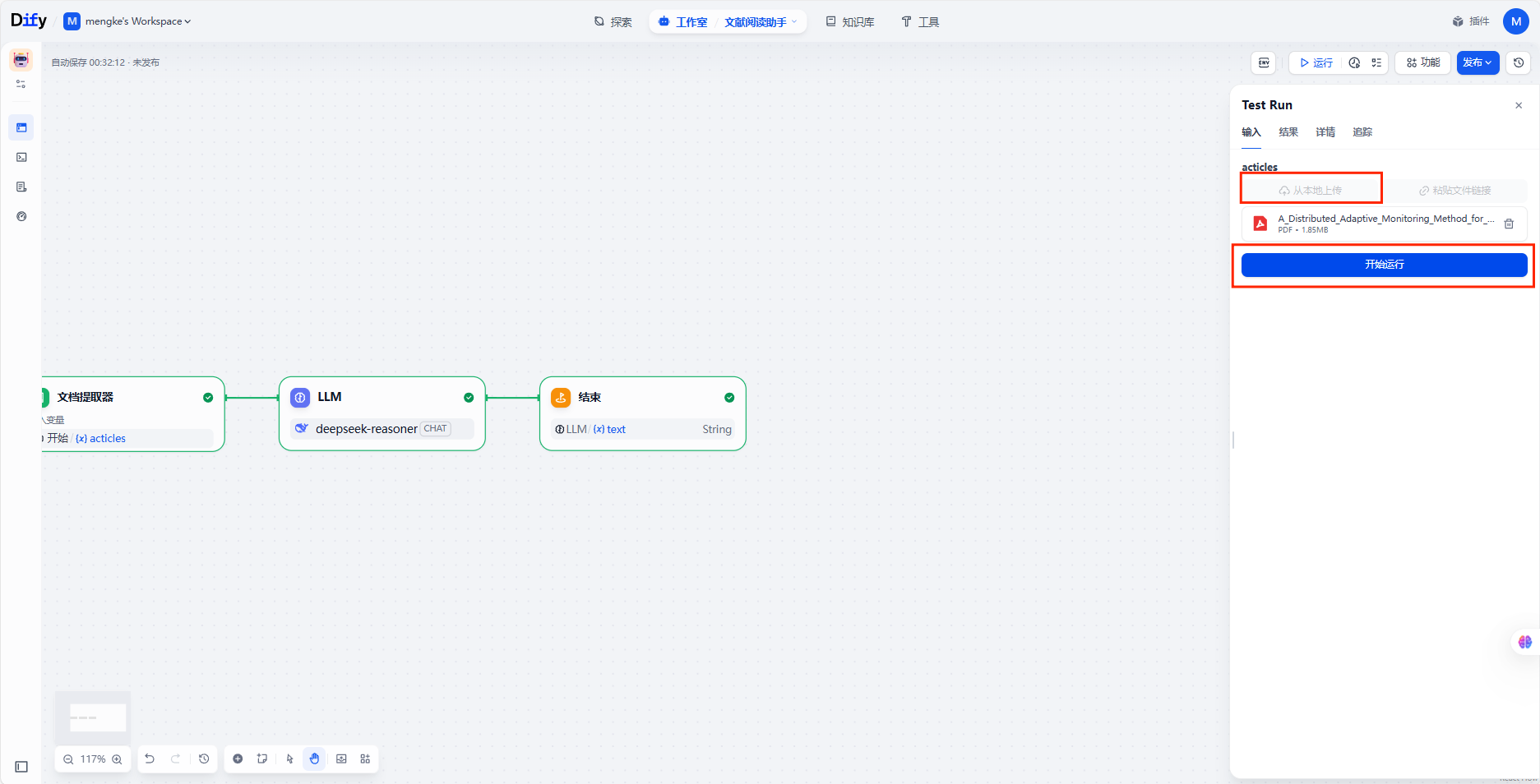Add a new node with the plus icon
Image resolution: width=1540 pixels, height=784 pixels.
tap(238, 759)
